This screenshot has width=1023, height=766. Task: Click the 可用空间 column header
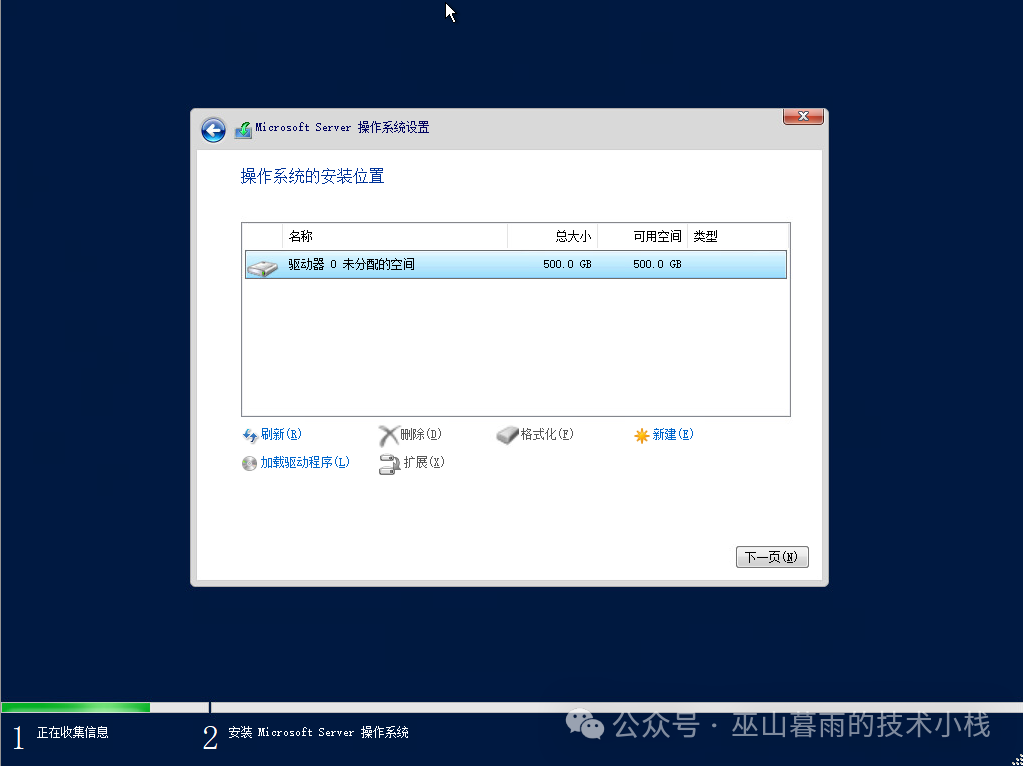[x=657, y=237]
